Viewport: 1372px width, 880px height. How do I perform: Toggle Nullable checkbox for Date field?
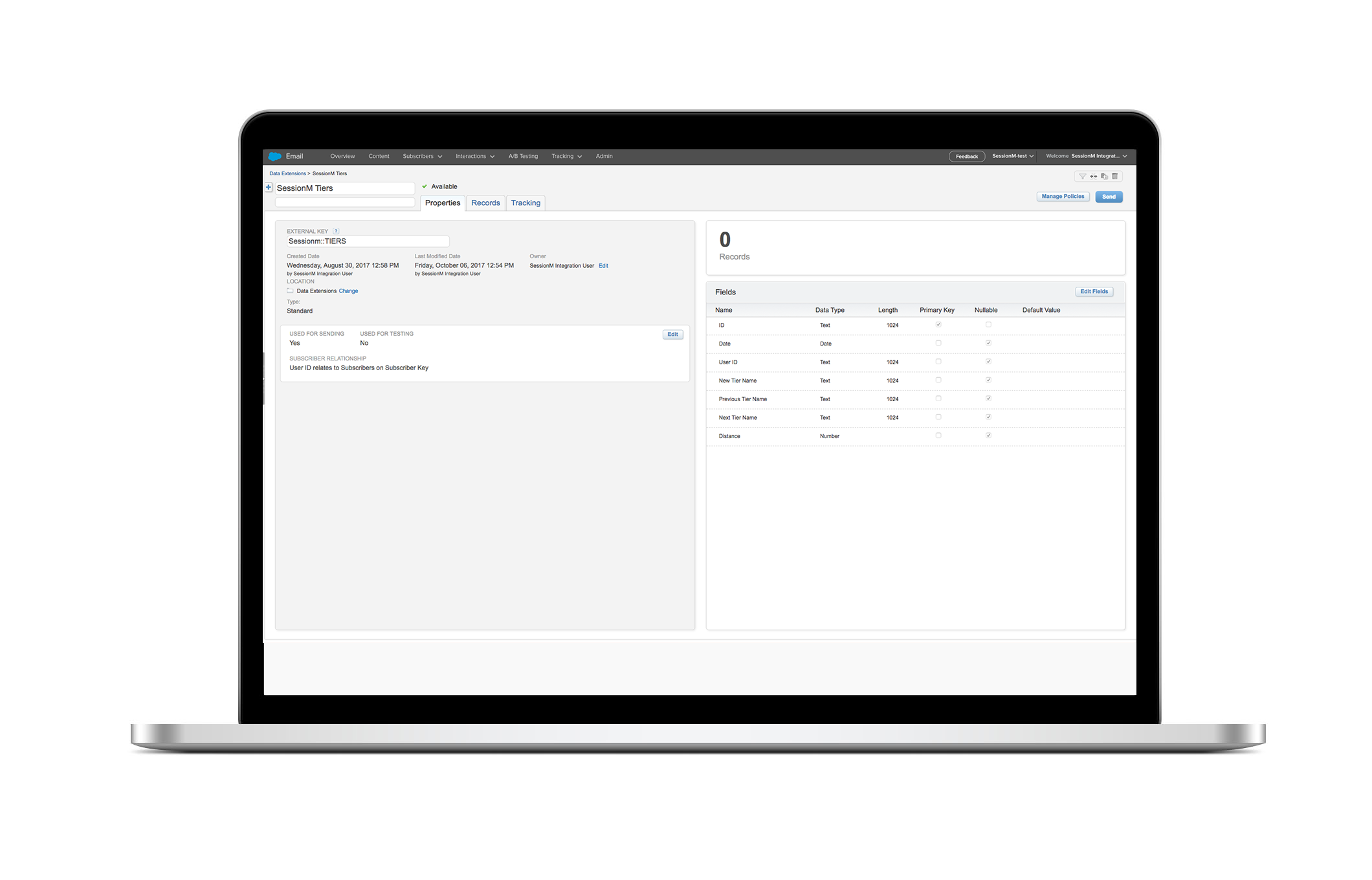pos(988,344)
